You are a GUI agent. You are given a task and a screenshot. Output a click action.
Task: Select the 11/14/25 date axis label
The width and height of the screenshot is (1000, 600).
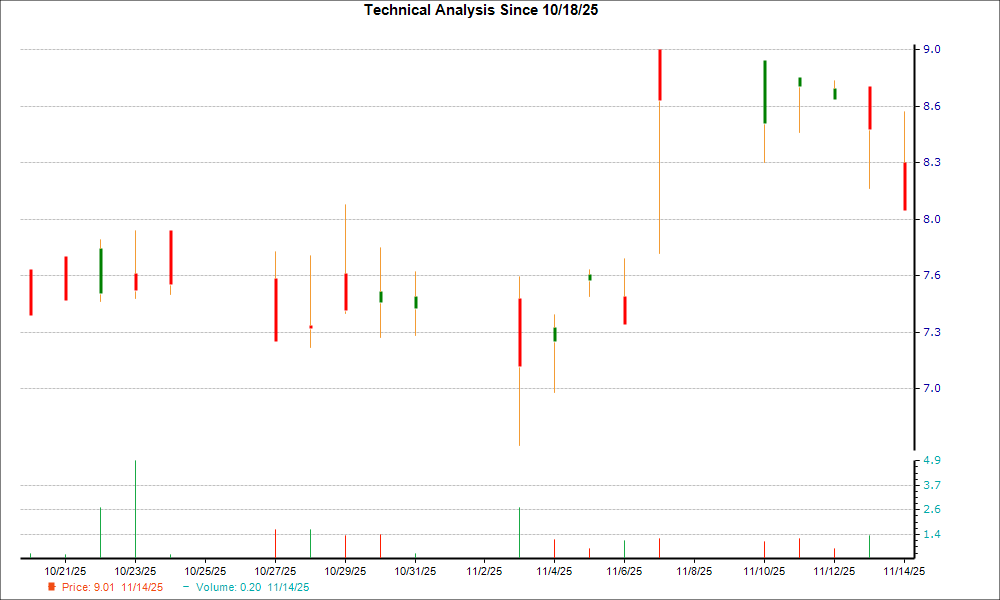(906, 568)
